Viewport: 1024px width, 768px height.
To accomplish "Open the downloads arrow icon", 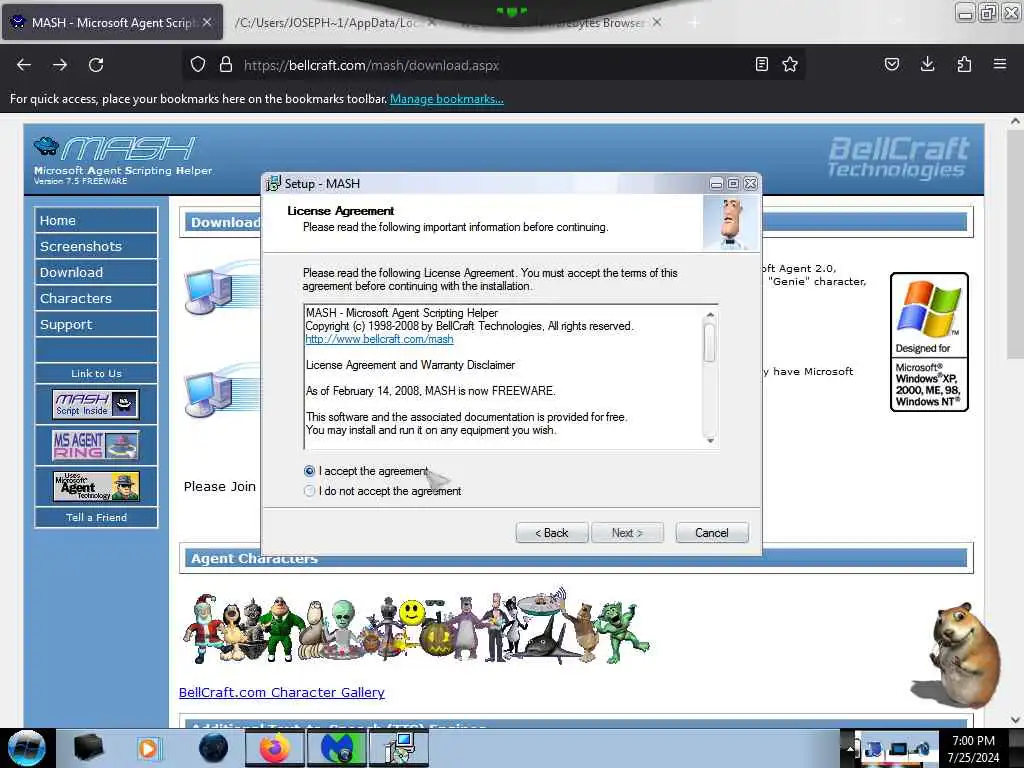I will (927, 64).
